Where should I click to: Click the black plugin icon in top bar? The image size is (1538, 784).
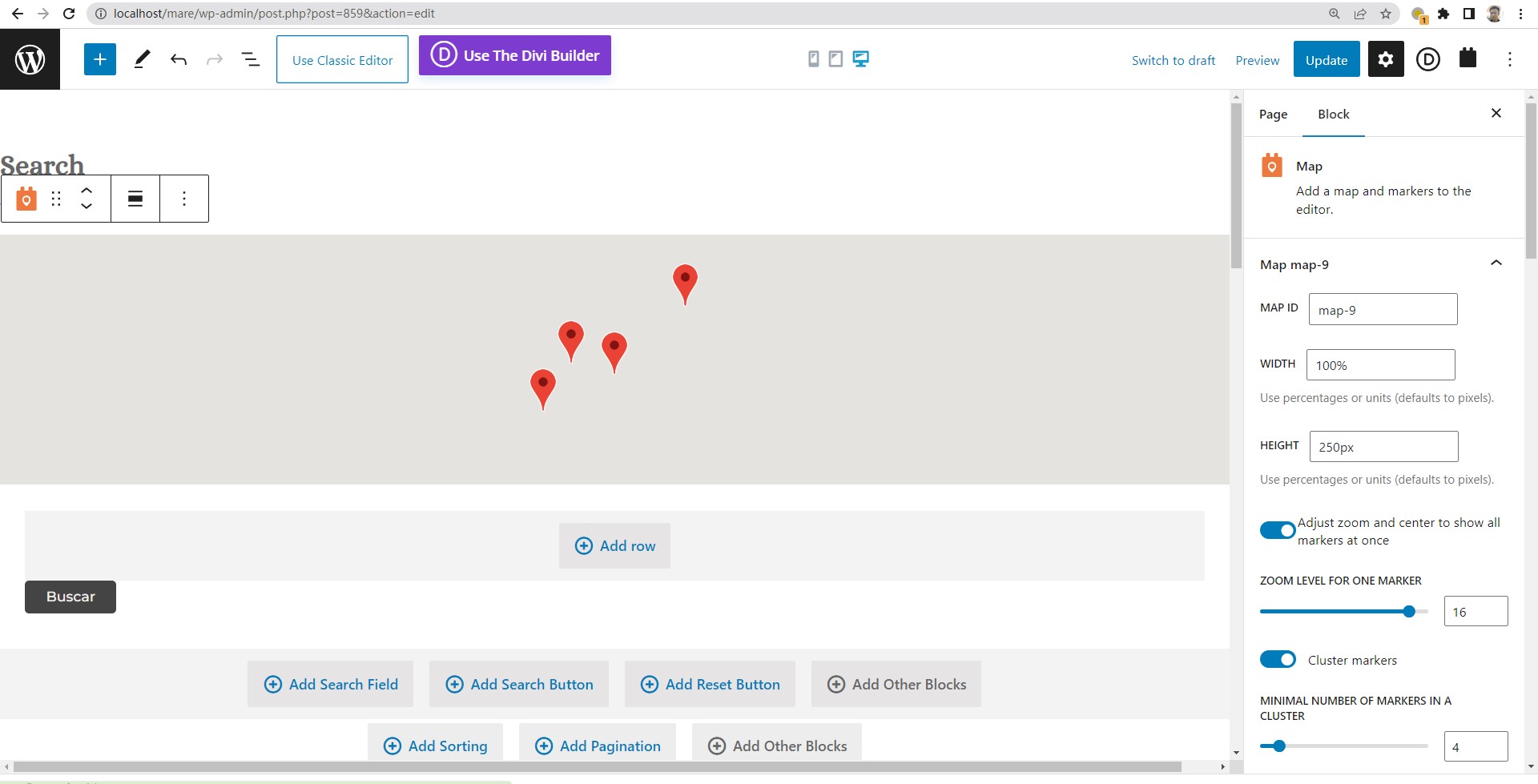pos(1468,58)
